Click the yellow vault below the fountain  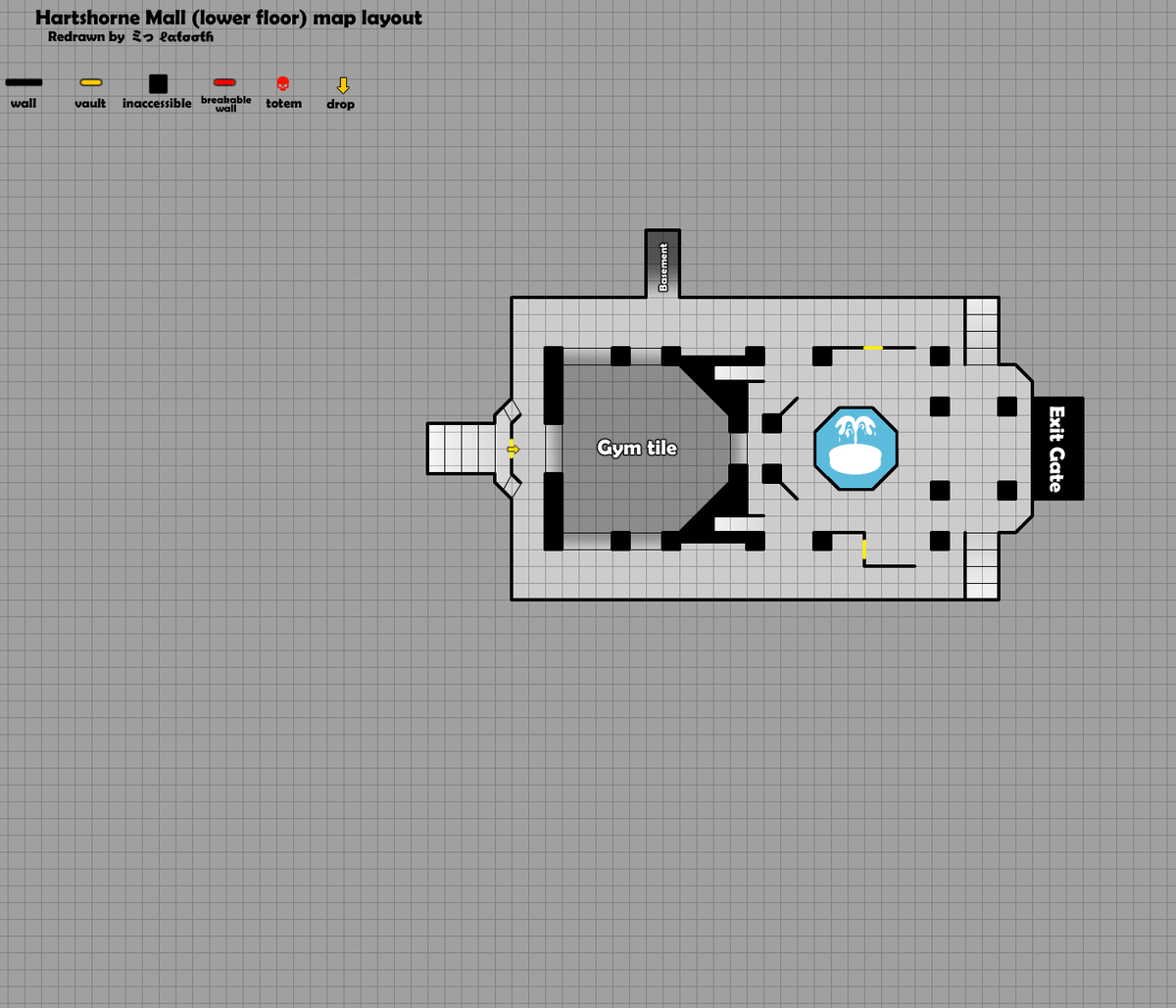[863, 549]
